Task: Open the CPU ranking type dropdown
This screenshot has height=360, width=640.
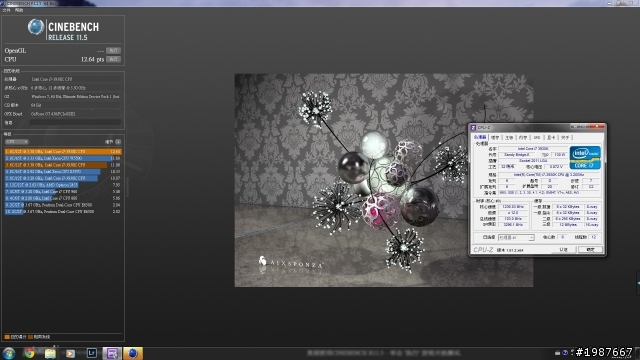Action: [x=17, y=142]
